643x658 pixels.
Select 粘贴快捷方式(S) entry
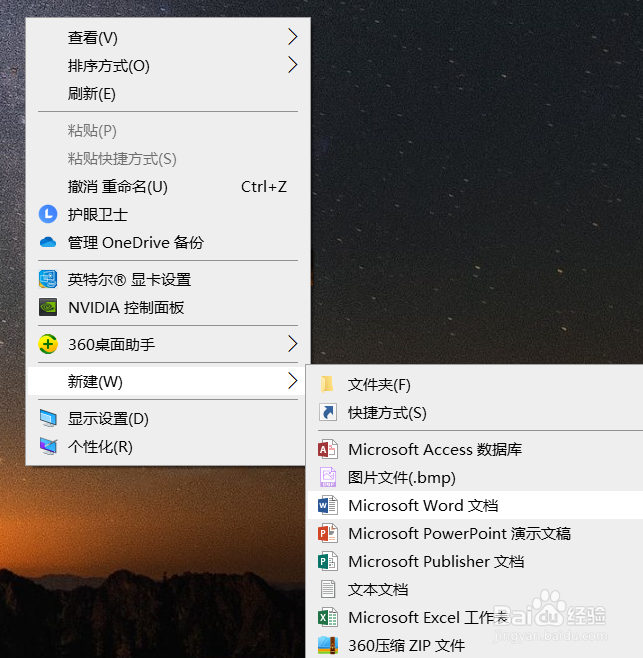(168, 159)
